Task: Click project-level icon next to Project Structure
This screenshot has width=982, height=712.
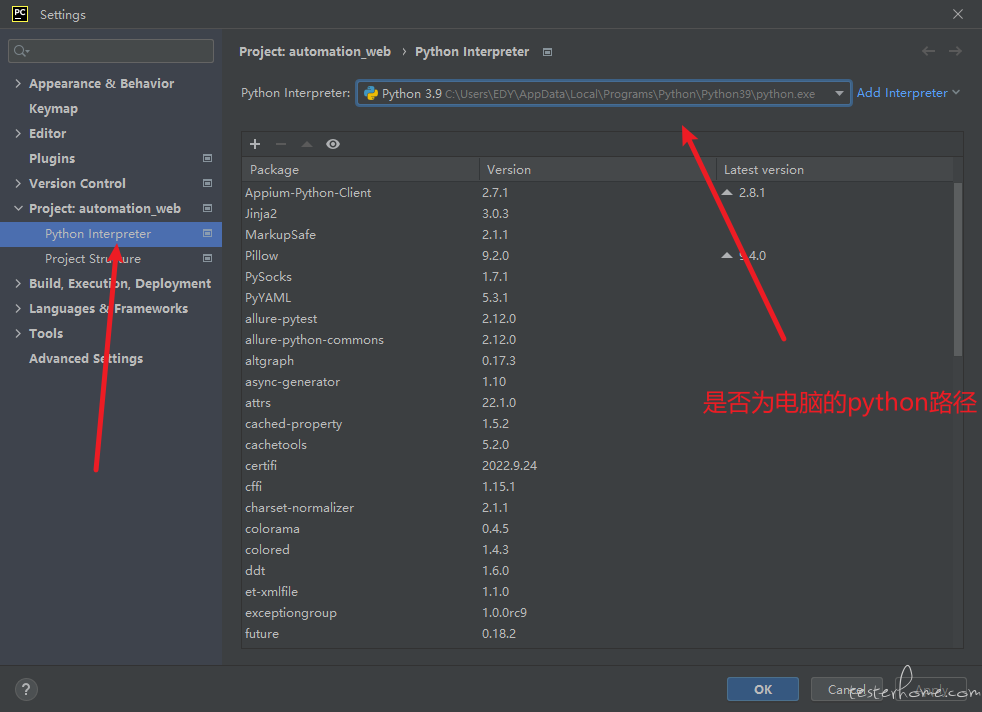Action: point(207,259)
